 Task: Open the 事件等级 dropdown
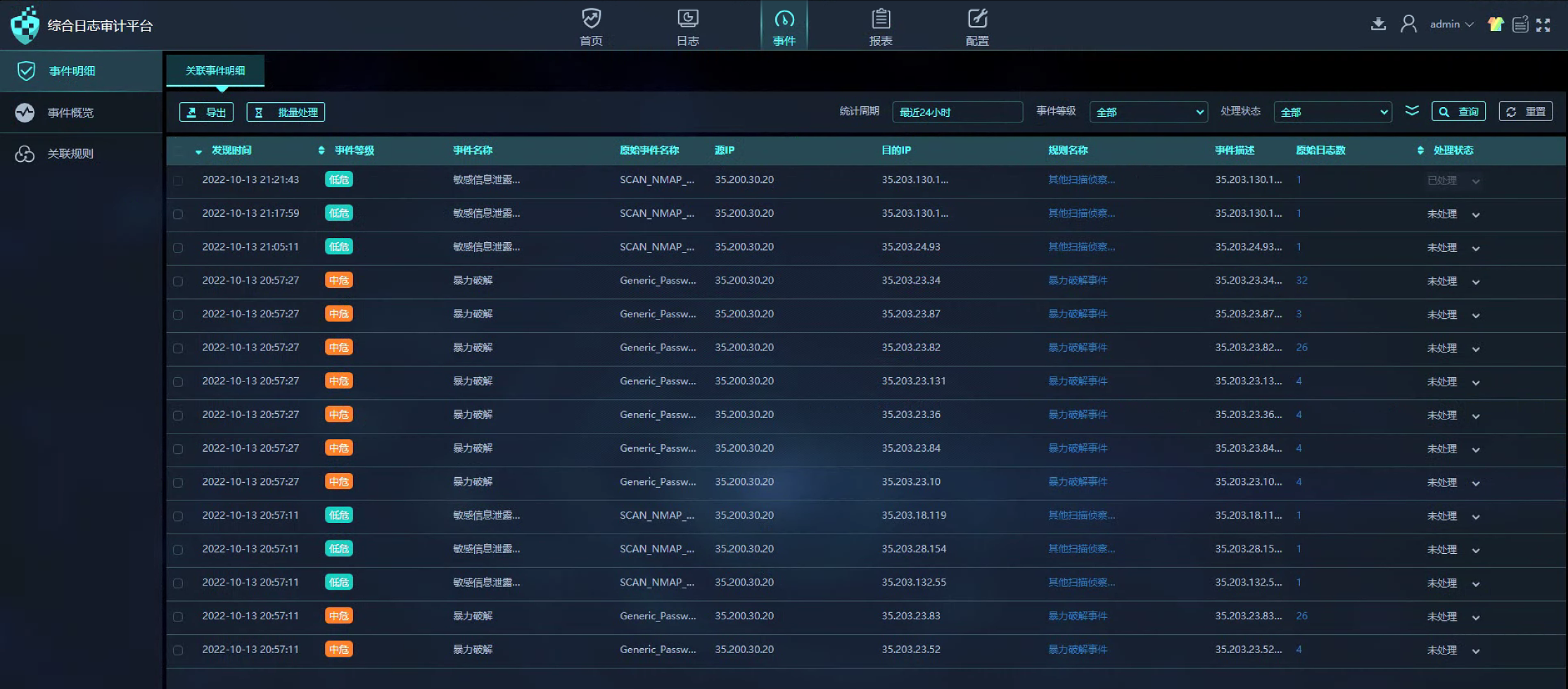point(1149,112)
